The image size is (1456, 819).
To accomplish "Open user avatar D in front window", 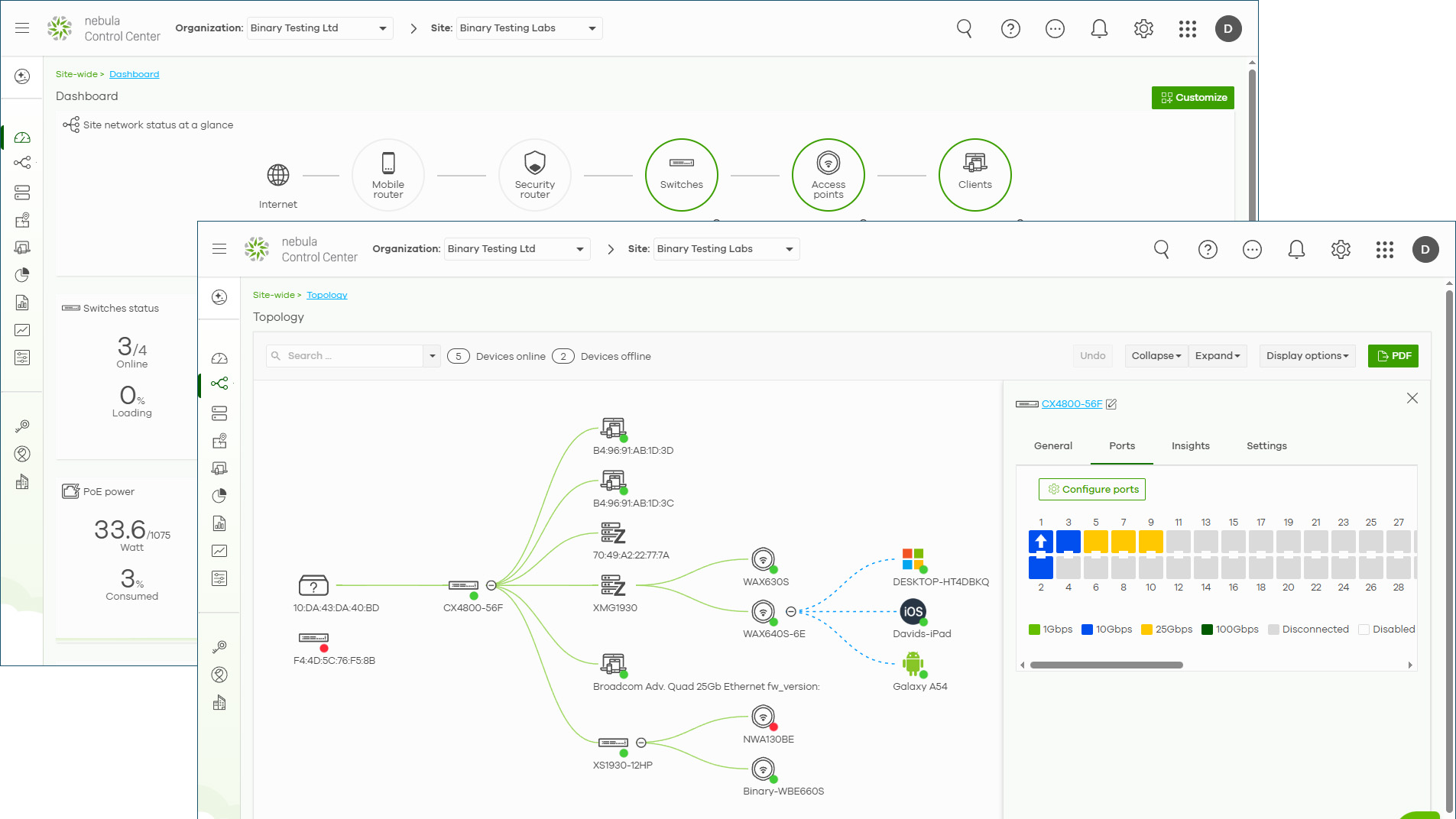I will [1425, 249].
